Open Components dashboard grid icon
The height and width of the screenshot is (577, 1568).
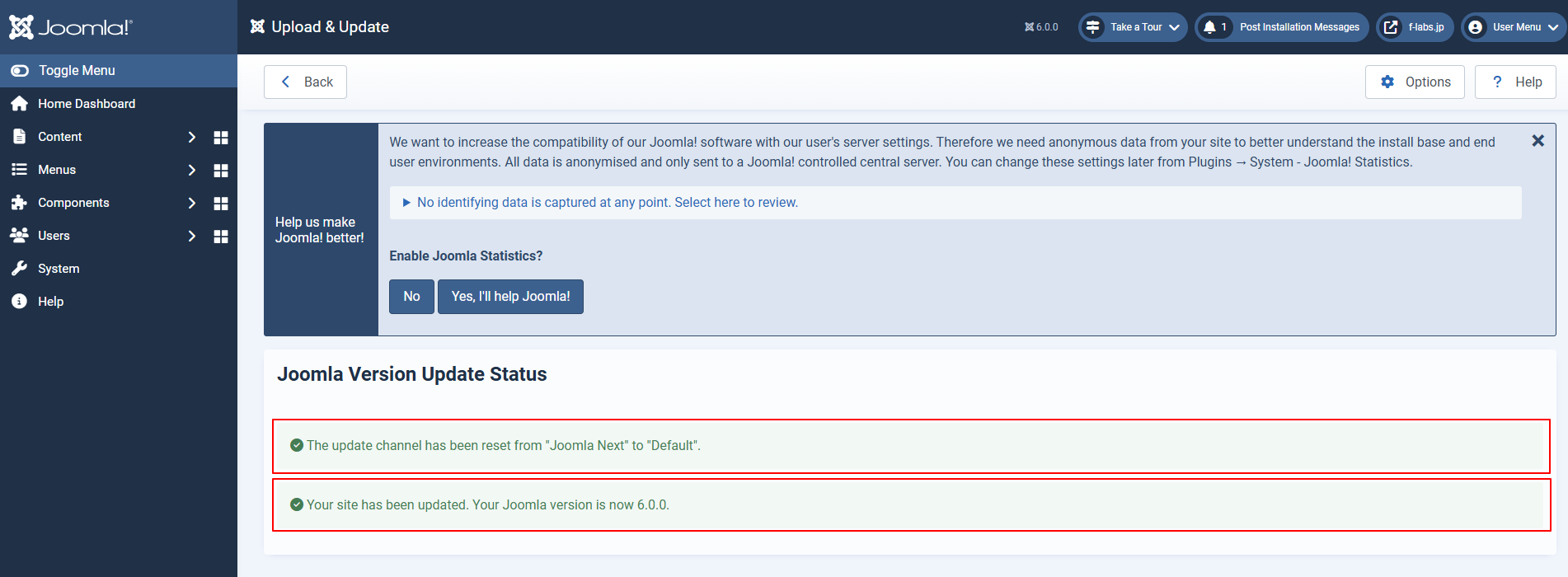[220, 204]
